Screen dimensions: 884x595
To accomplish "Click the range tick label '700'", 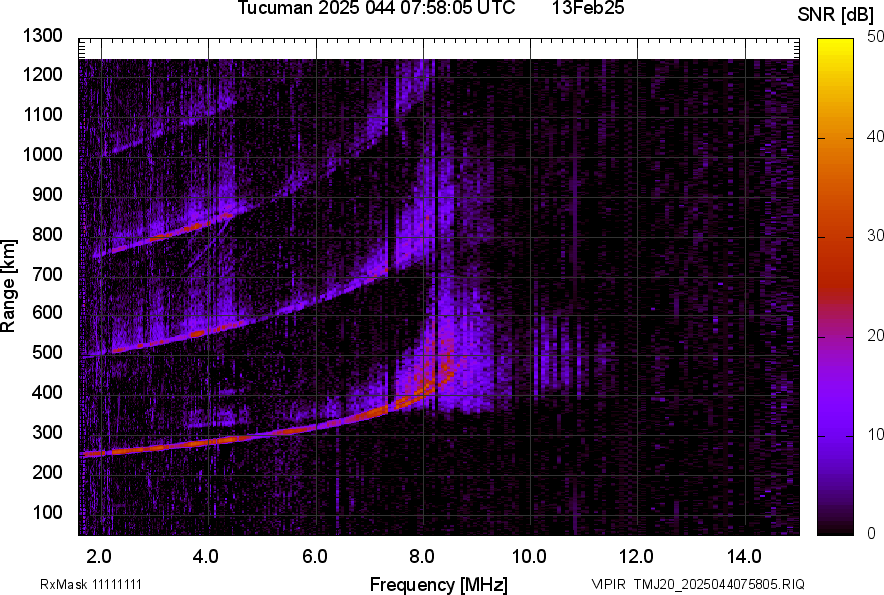I will tap(47, 274).
